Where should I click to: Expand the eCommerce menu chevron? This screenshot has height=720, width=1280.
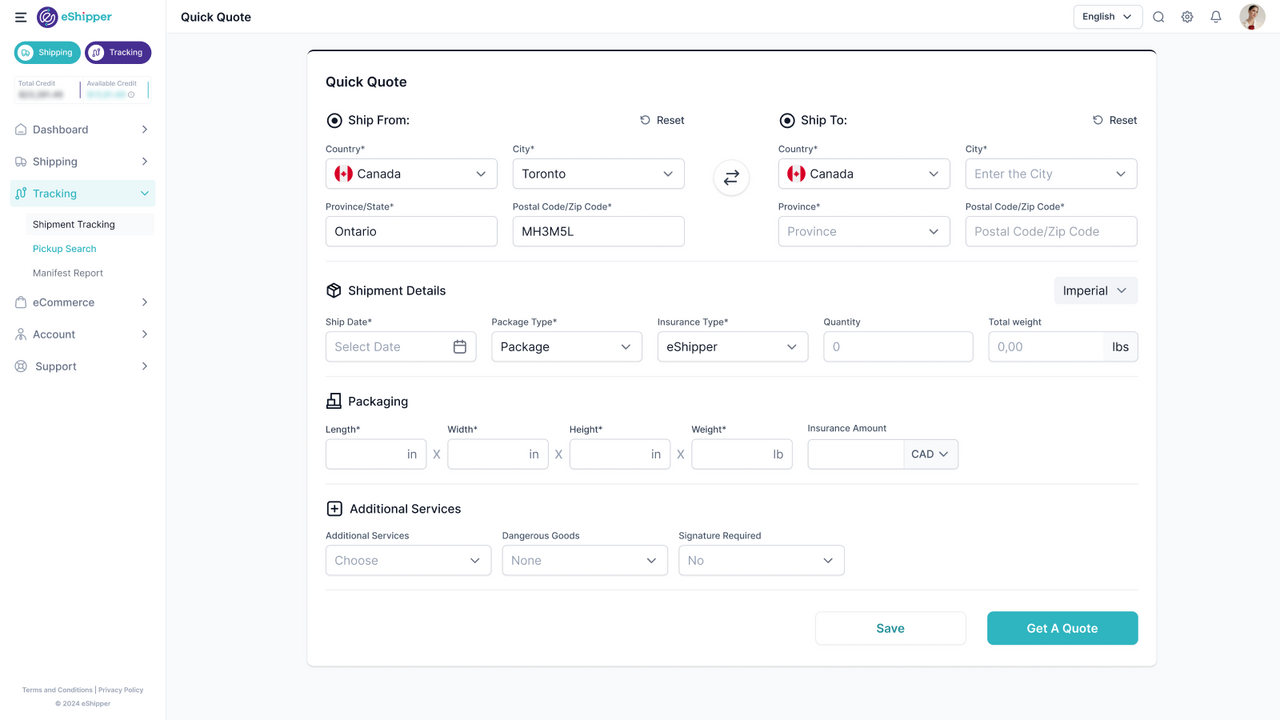(x=144, y=302)
